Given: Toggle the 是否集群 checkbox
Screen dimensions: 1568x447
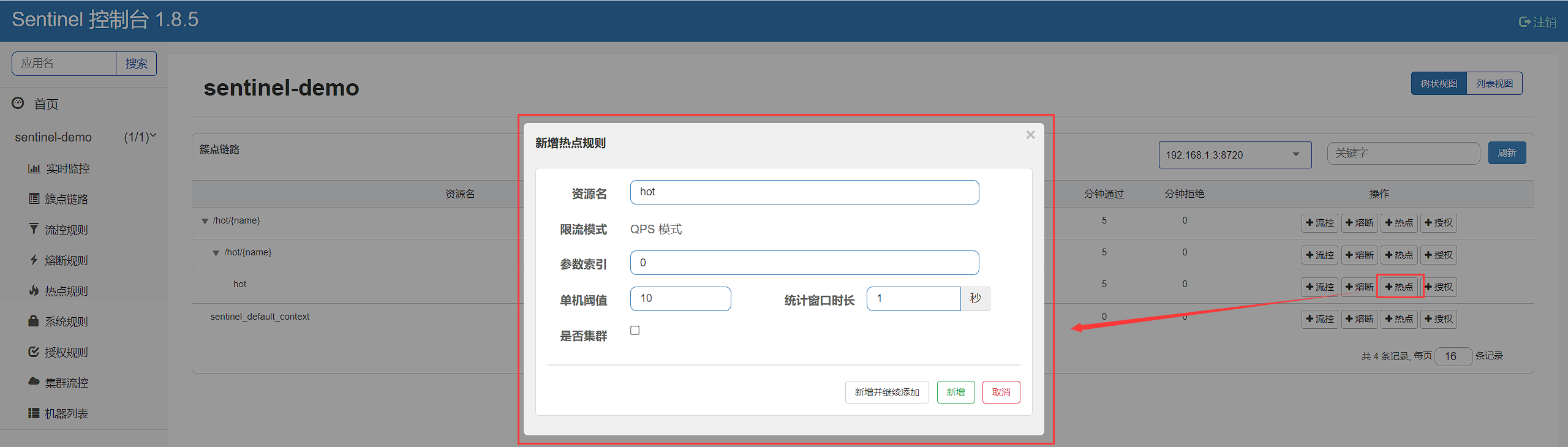Looking at the screenshot, I should click(635, 331).
